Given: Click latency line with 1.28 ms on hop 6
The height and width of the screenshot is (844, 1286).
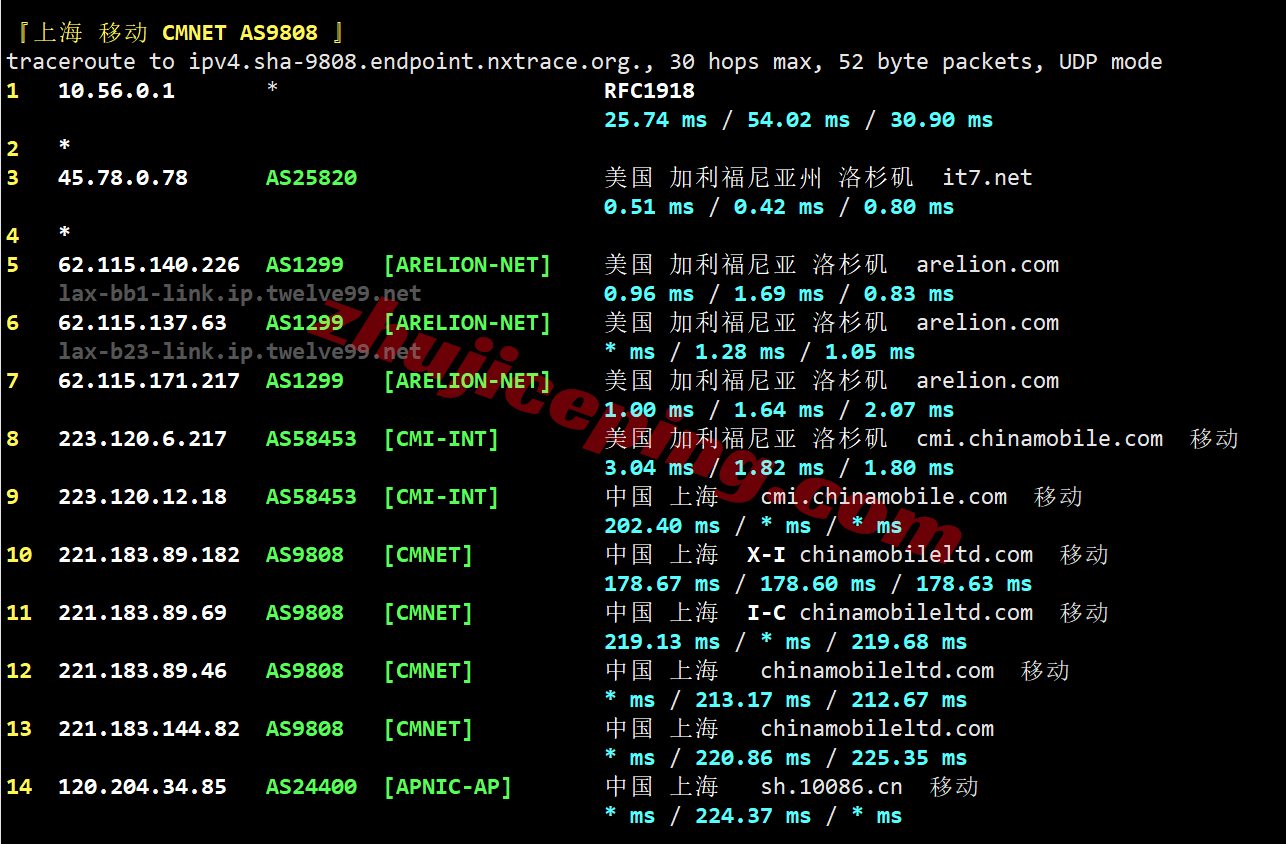Looking at the screenshot, I should (760, 352).
